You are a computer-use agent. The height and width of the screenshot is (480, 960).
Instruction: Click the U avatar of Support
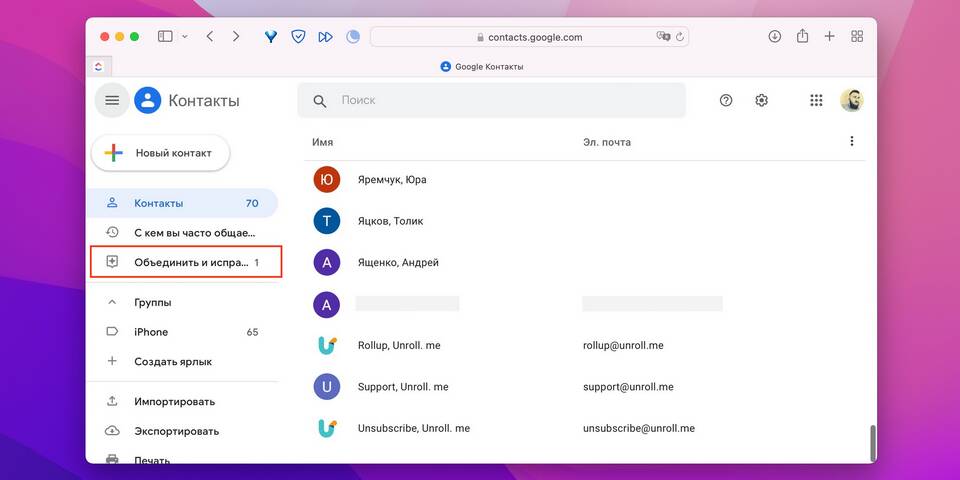pyautogui.click(x=326, y=387)
